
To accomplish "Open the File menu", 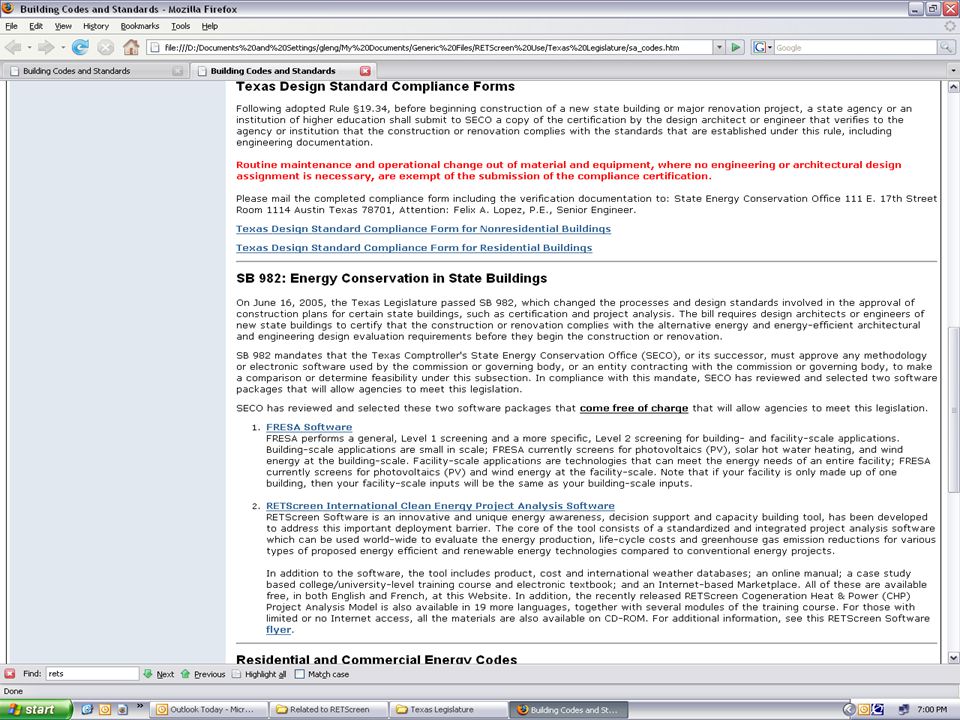I will coord(12,26).
